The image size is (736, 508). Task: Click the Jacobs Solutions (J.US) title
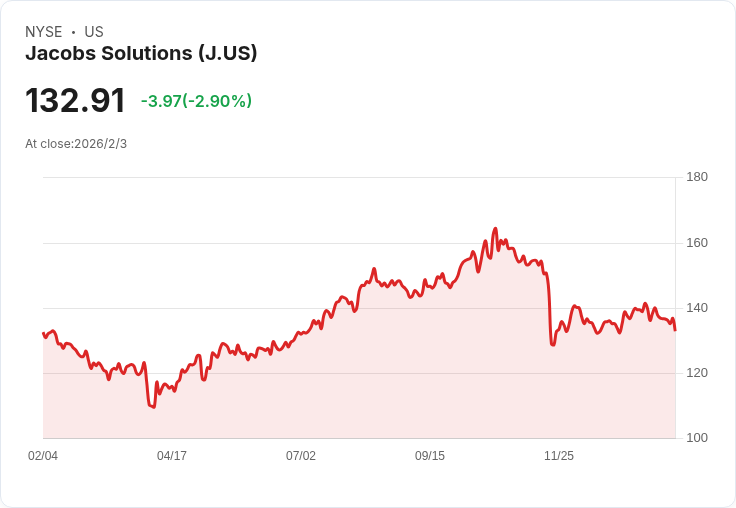141,53
